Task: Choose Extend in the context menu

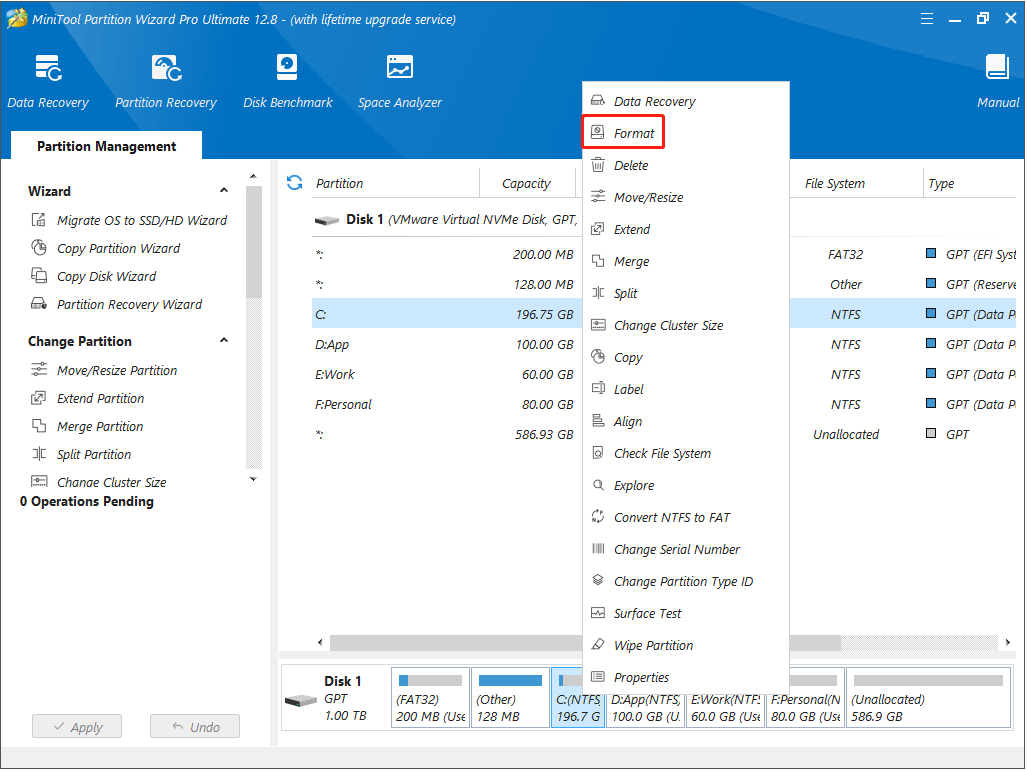Action: pos(686,229)
